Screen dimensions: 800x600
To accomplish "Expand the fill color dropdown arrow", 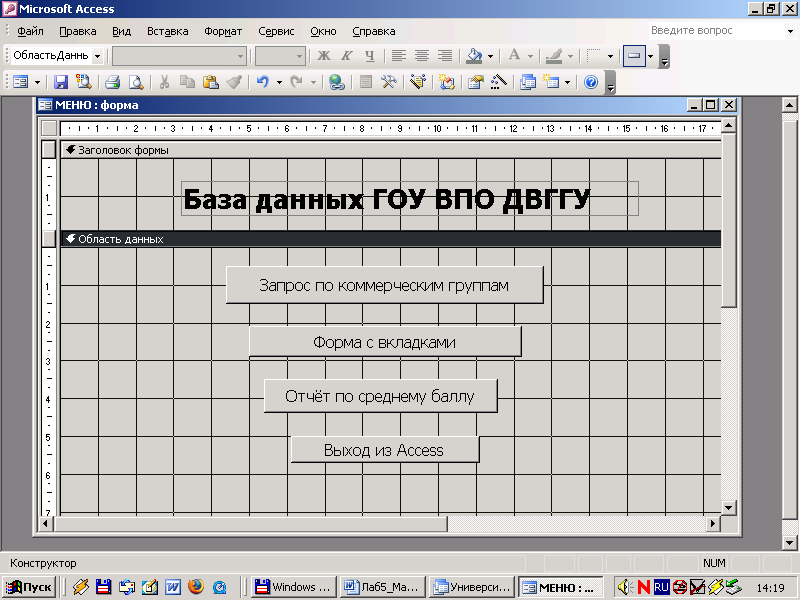I will [x=490, y=56].
